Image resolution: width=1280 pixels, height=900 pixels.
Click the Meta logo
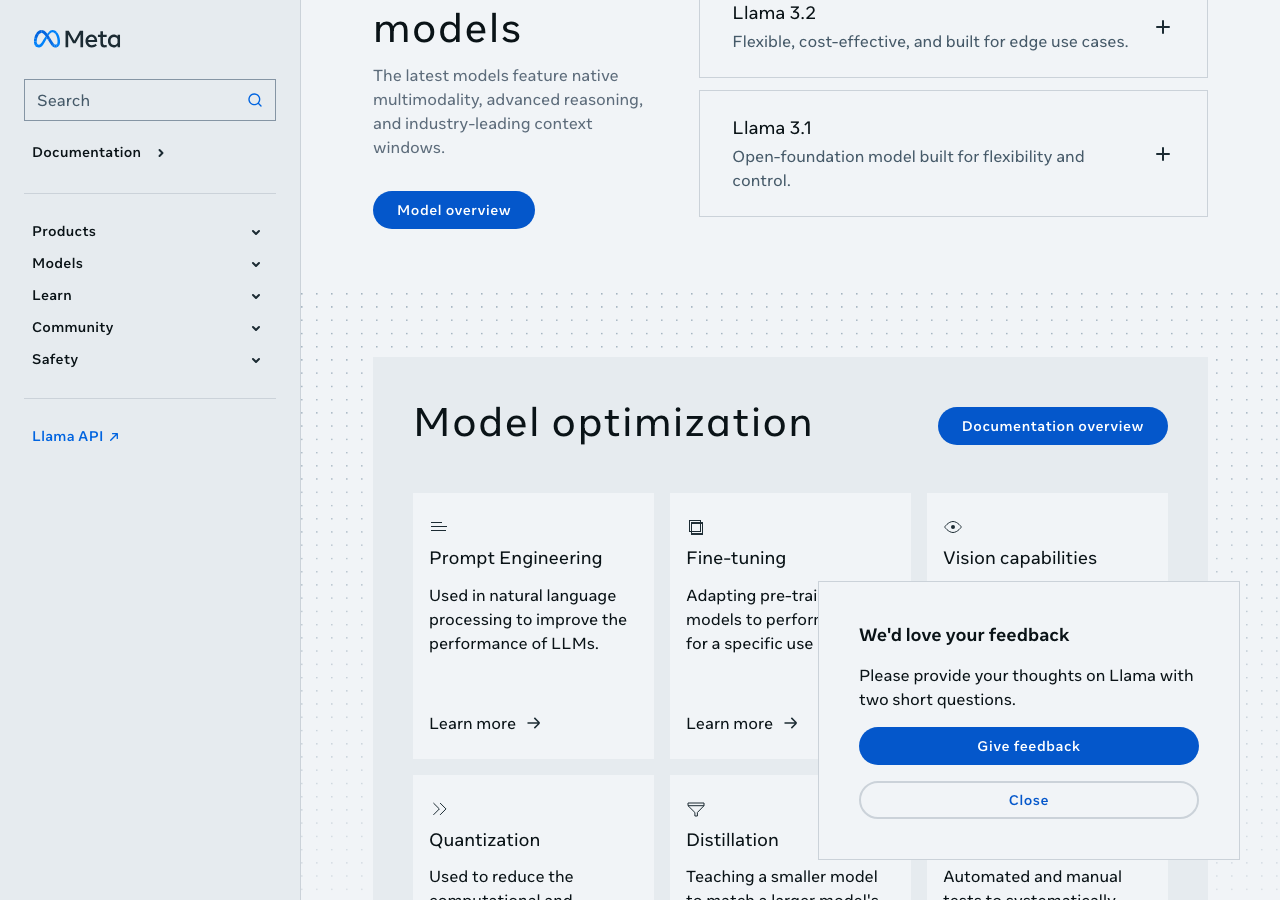click(x=77, y=39)
